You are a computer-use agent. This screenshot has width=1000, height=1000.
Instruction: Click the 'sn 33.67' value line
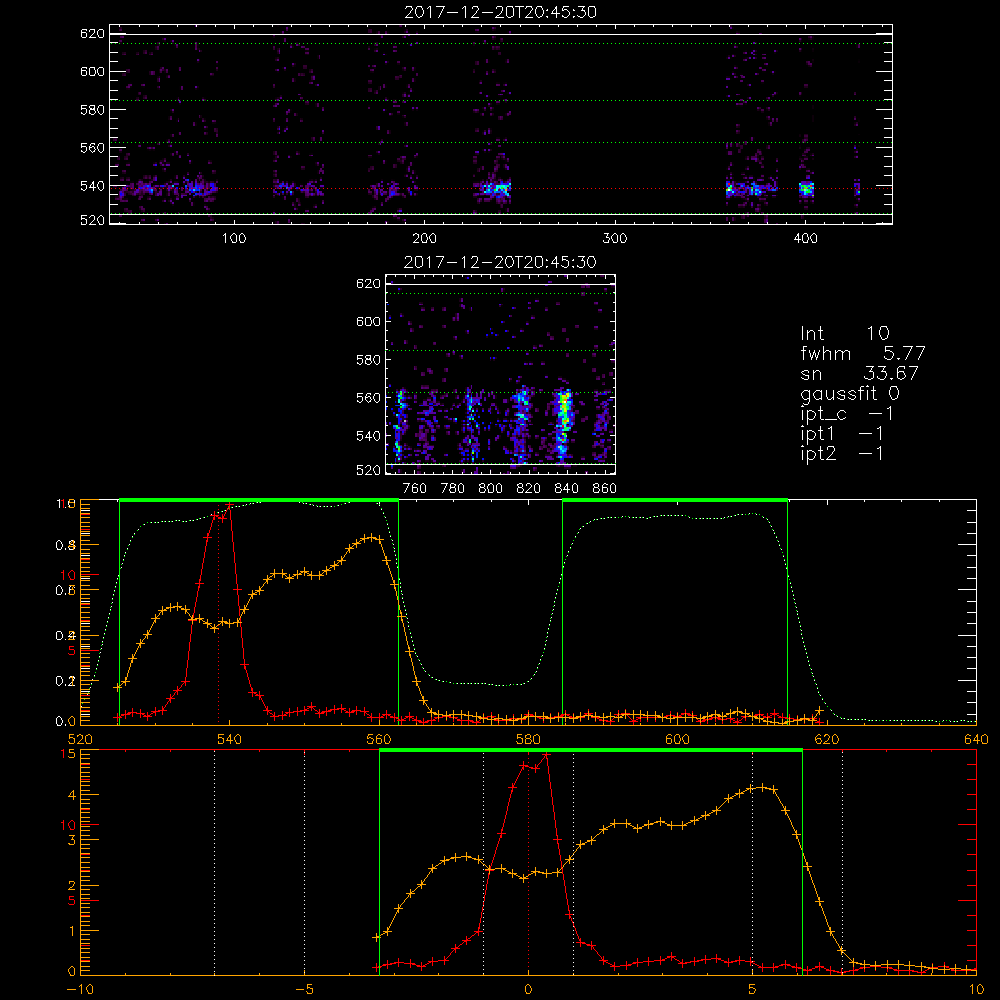pos(860,374)
